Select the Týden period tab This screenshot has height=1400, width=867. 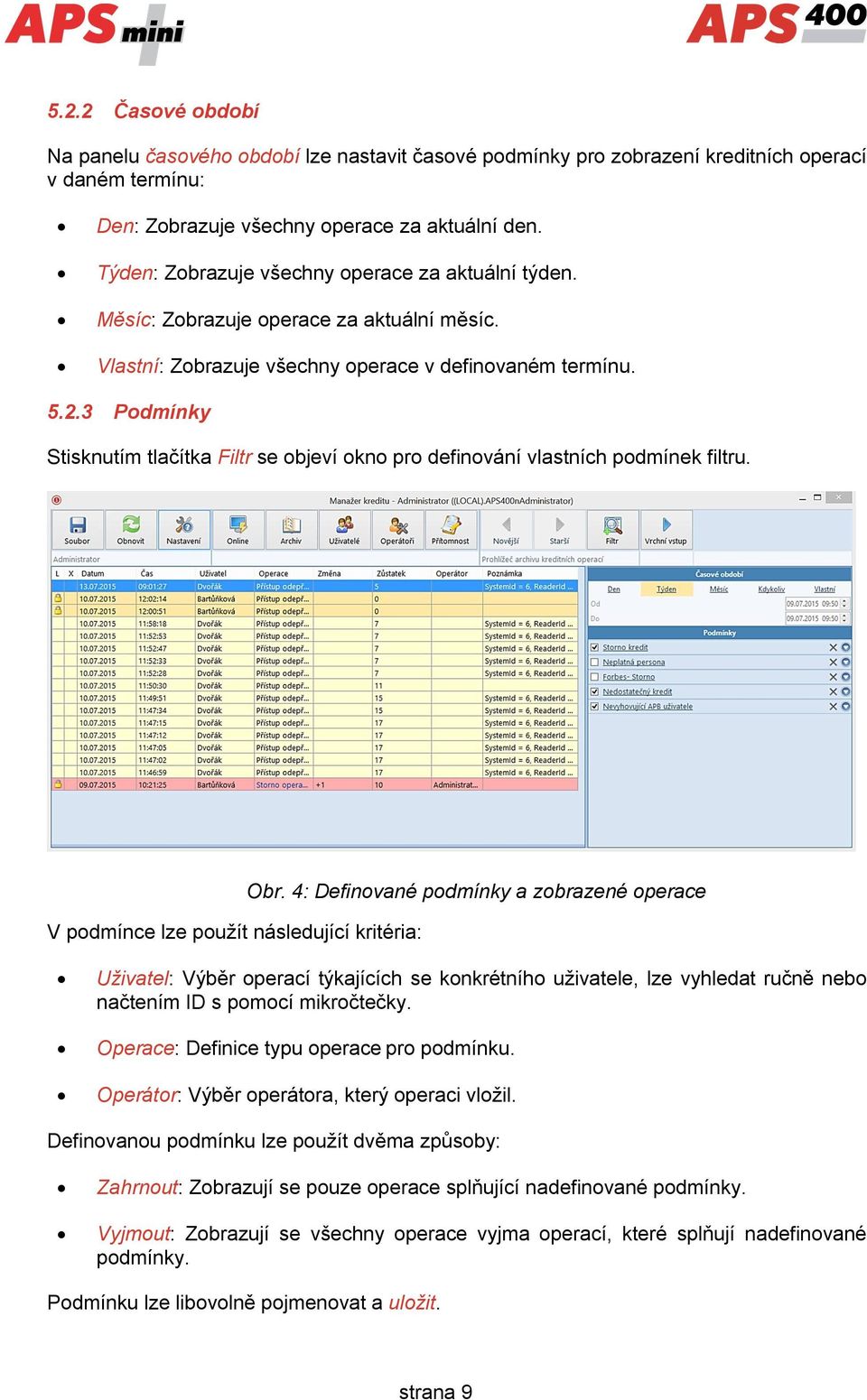coord(667,589)
